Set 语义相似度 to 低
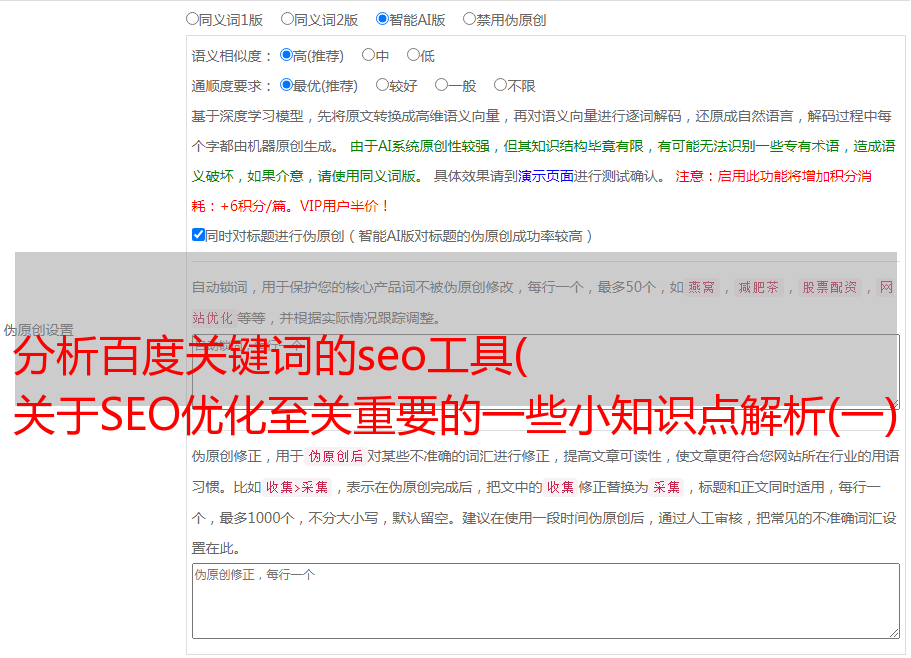The width and height of the screenshot is (911, 658). click(x=413, y=55)
